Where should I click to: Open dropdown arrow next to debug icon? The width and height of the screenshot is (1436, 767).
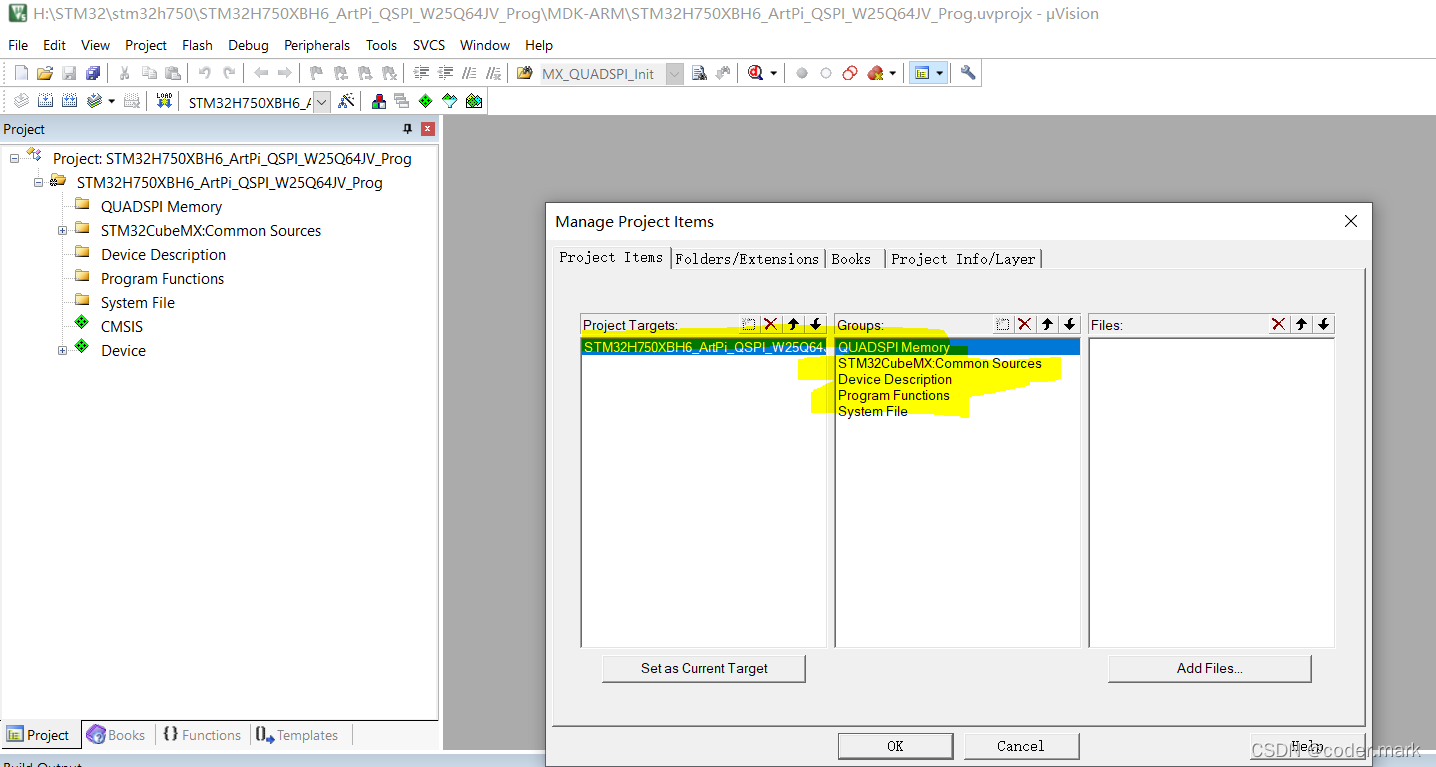(x=774, y=73)
